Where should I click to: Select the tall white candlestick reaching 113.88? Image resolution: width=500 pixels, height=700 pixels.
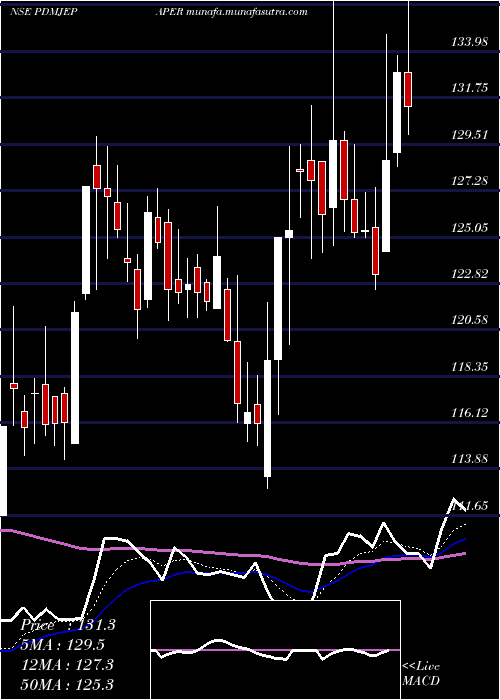click(x=267, y=418)
